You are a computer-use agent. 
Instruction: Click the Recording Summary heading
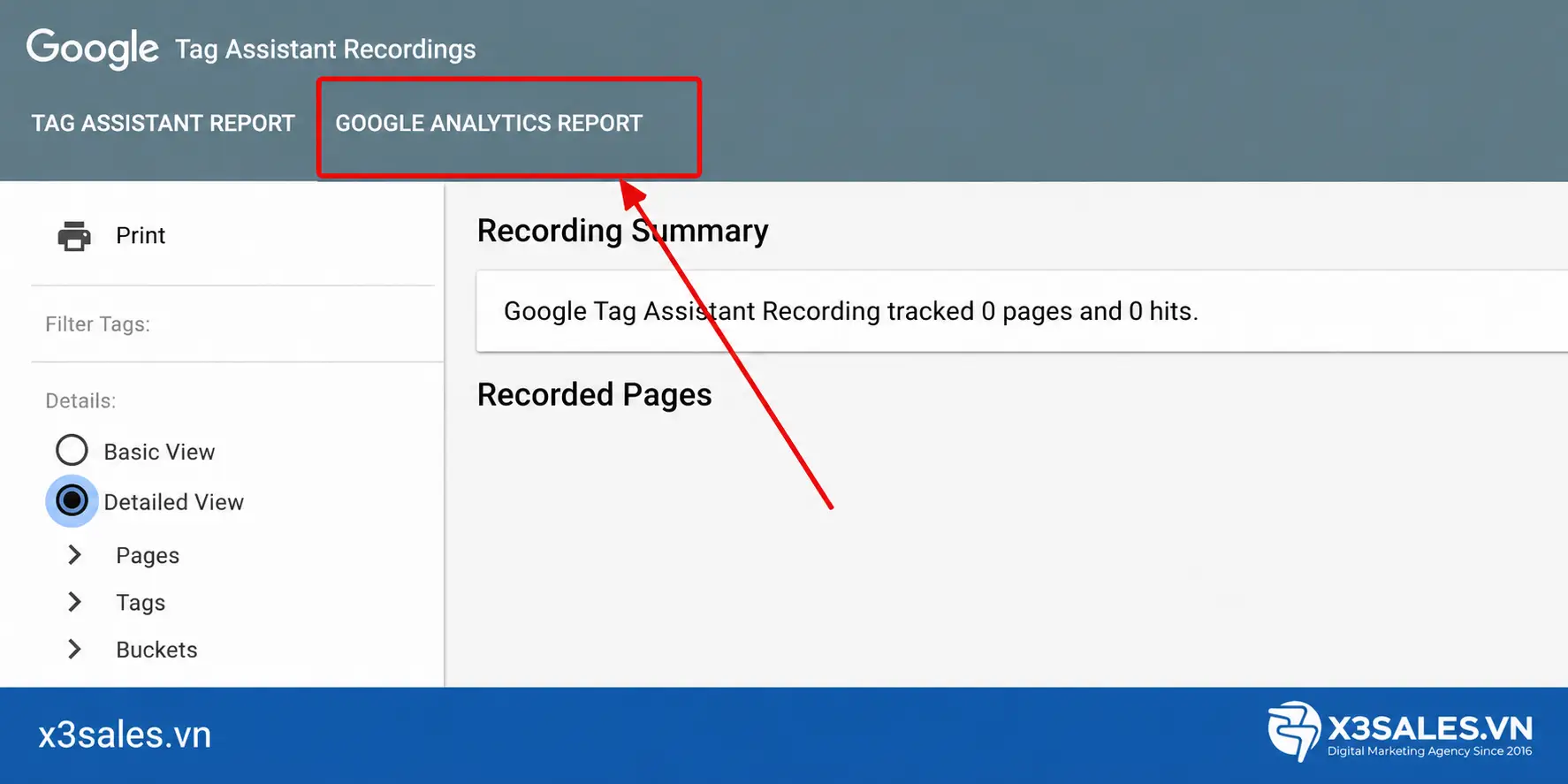623,231
